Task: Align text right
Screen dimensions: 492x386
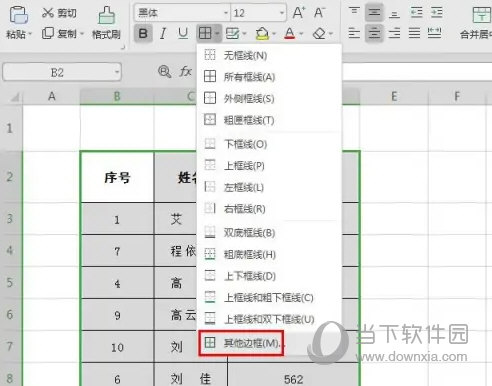Action: pyautogui.click(x=394, y=33)
